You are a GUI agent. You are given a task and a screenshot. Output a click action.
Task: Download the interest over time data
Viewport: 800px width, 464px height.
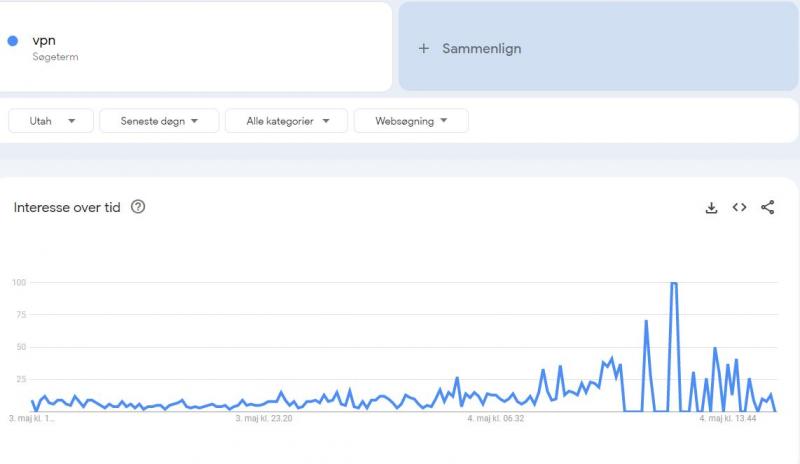click(711, 208)
